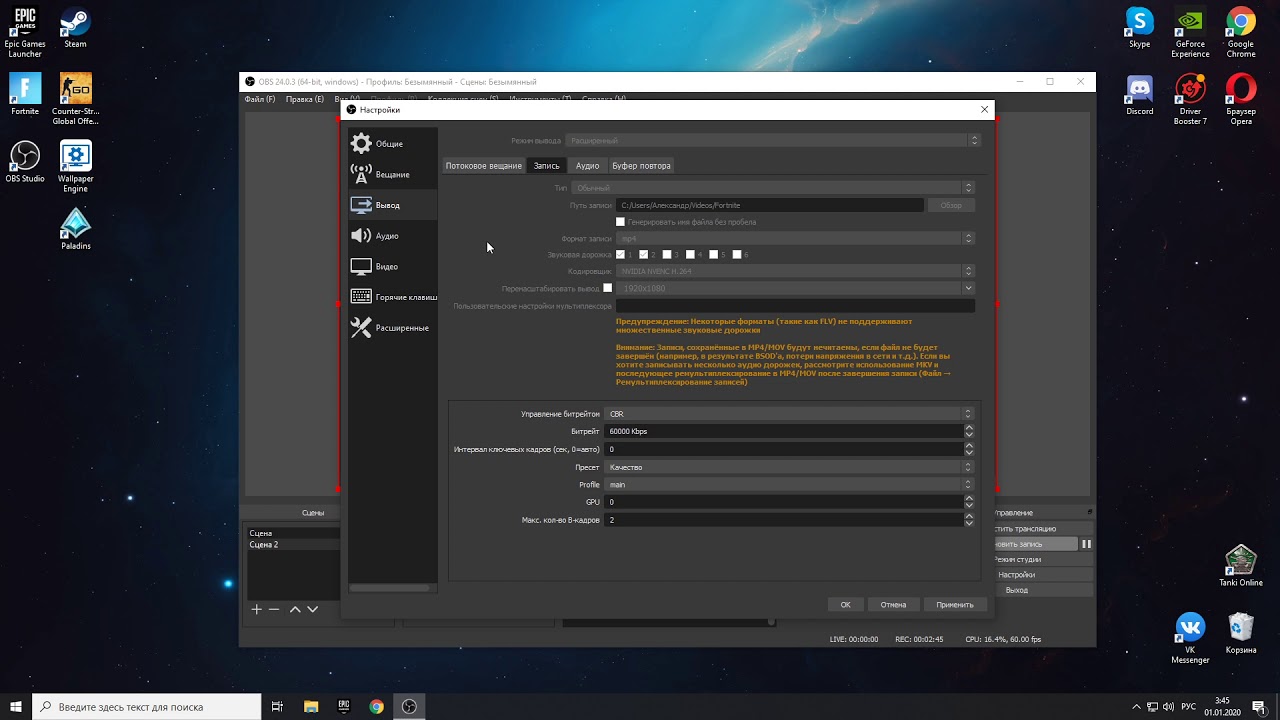Click recording path input field

click(770, 205)
